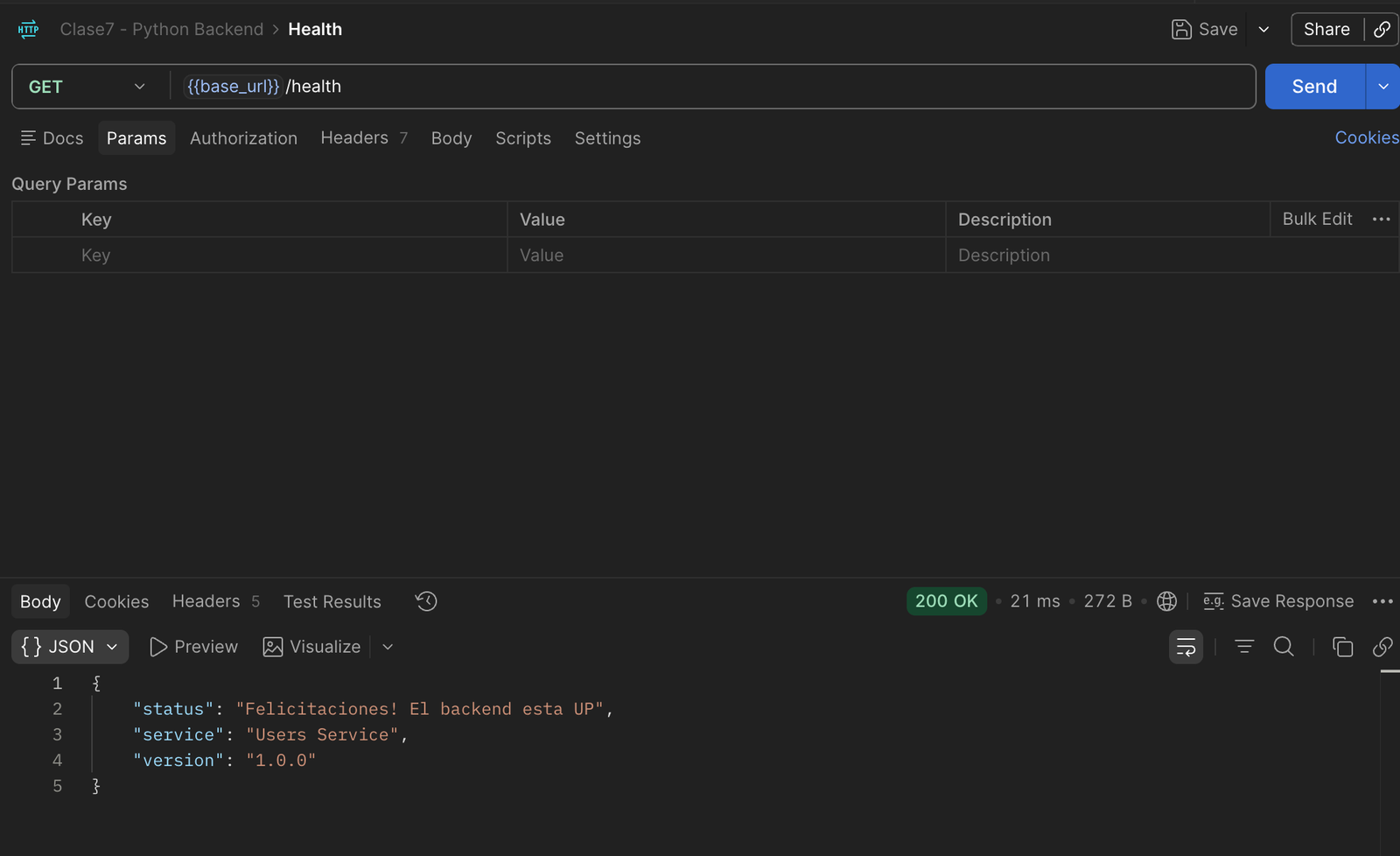1400x856 pixels.
Task: Open the Settings tab
Action: (x=607, y=138)
